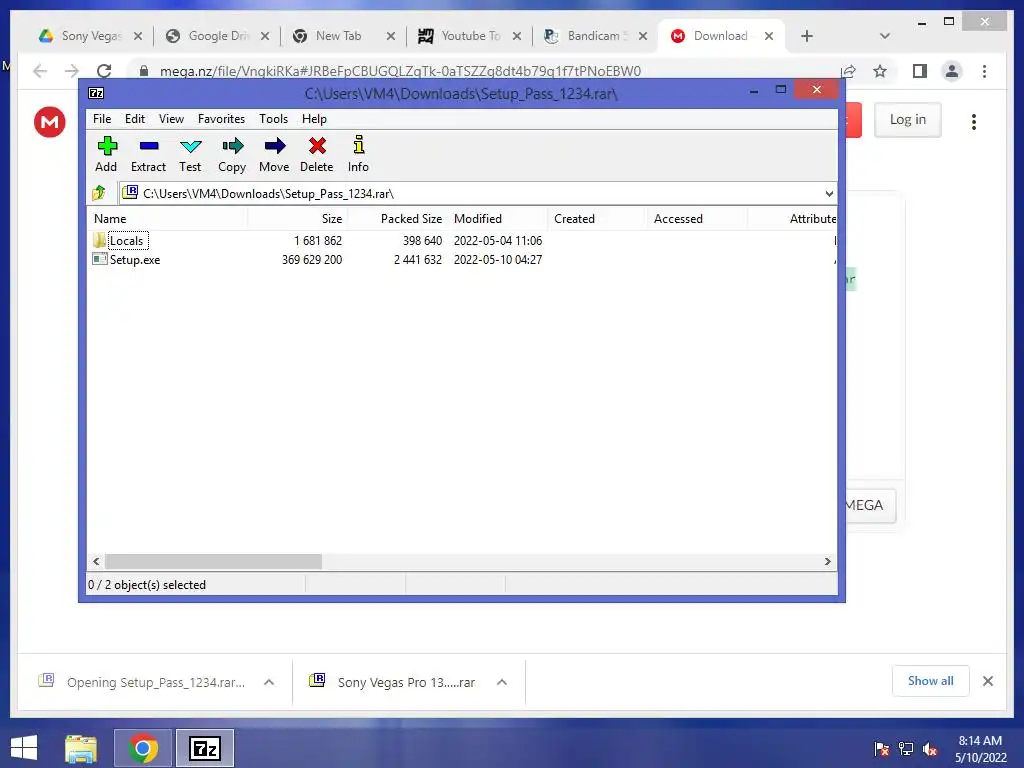Screen dimensions: 1024x768
Task: Click the scroll right arrow in file list
Action: (827, 562)
